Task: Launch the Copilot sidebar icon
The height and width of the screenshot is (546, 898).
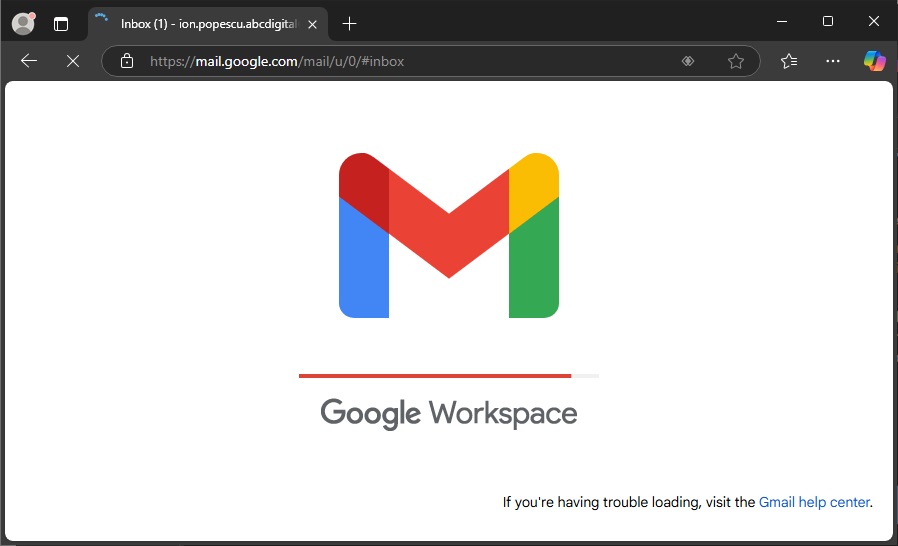Action: (x=875, y=61)
